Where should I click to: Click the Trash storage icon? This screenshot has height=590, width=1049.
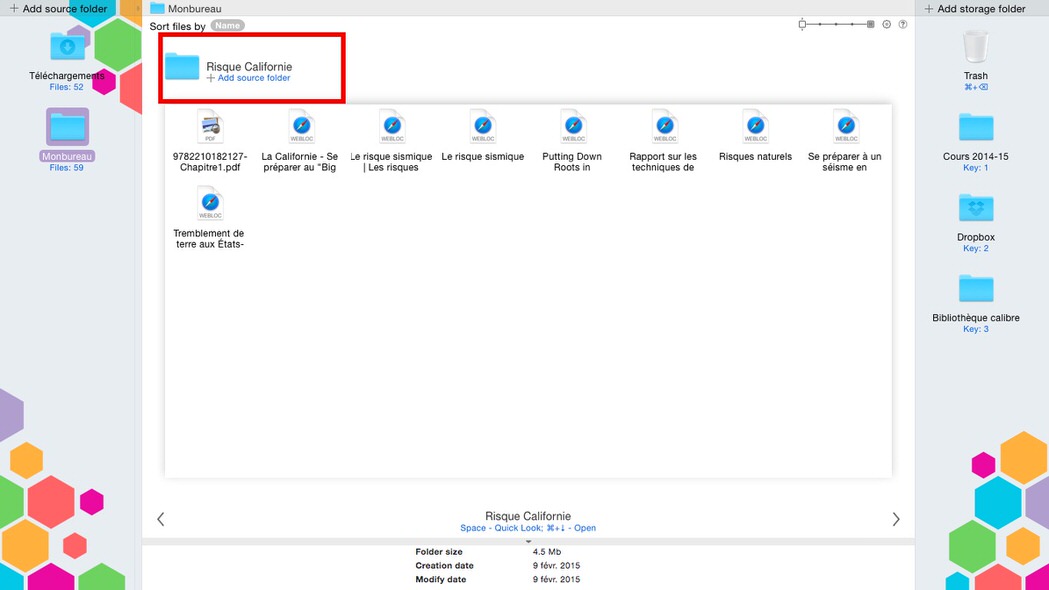975,47
